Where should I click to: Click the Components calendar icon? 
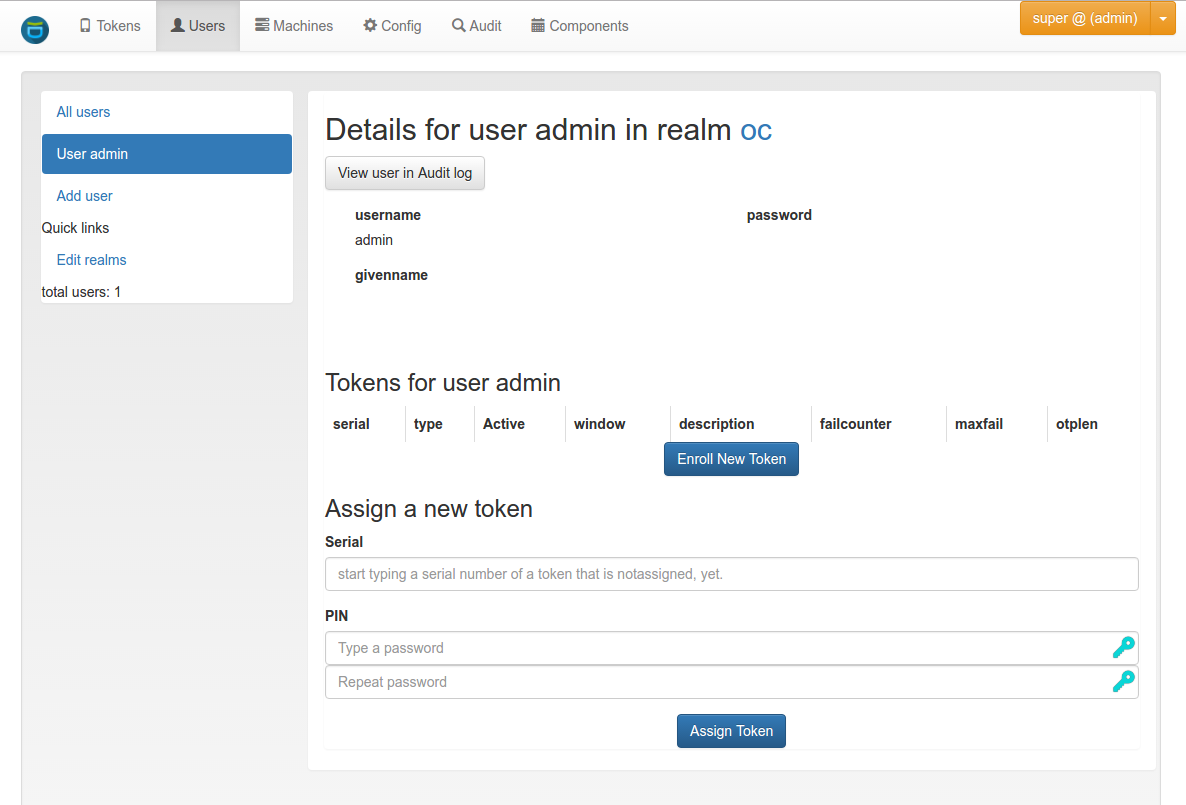click(x=538, y=26)
